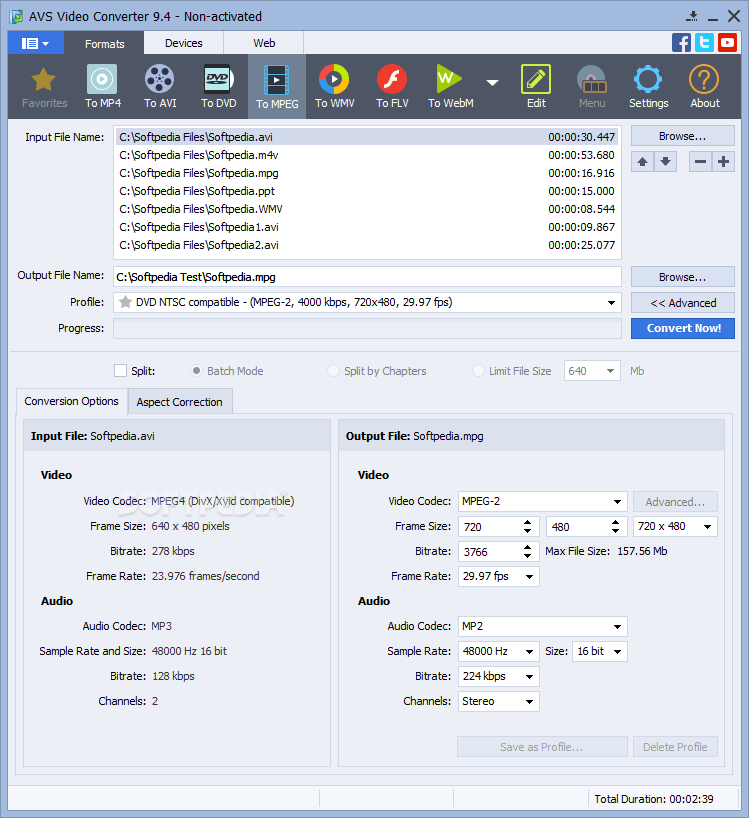The height and width of the screenshot is (818, 749).
Task: Open the 720 x 480 preset dropdown
Action: [x=675, y=526]
